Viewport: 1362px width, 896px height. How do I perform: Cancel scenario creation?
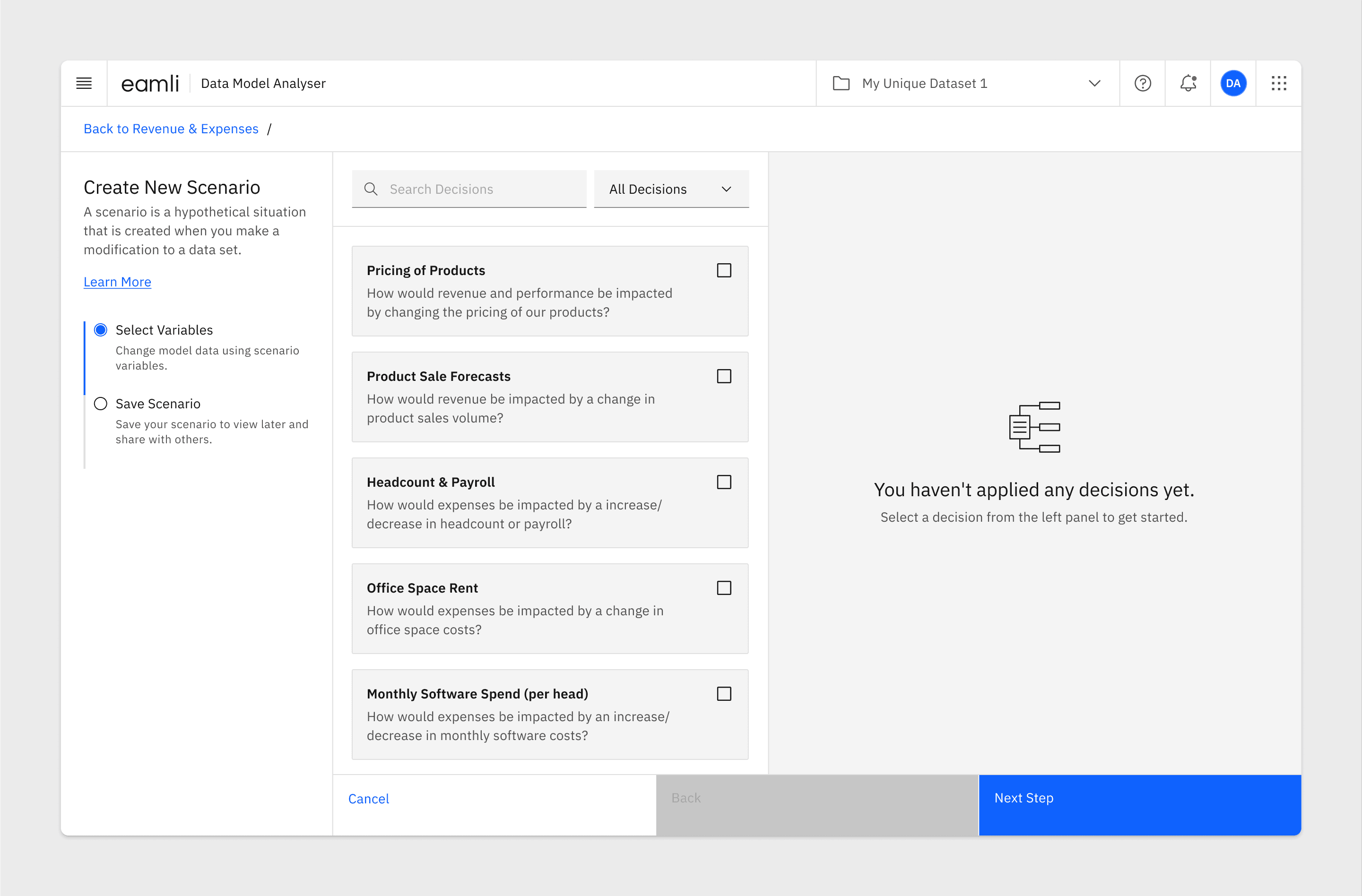(x=369, y=799)
